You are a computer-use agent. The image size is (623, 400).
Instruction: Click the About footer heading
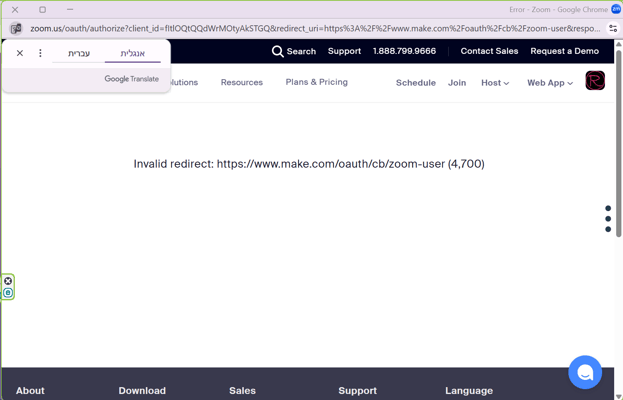tap(30, 390)
